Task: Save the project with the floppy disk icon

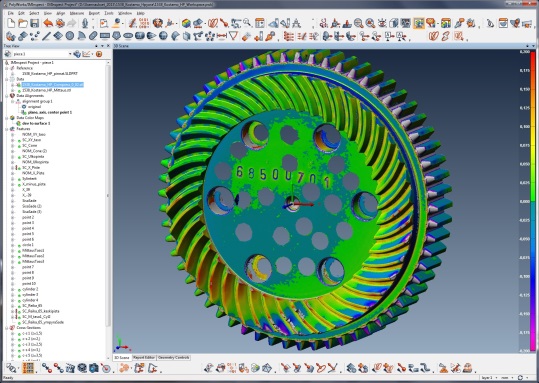Action: 34,23
